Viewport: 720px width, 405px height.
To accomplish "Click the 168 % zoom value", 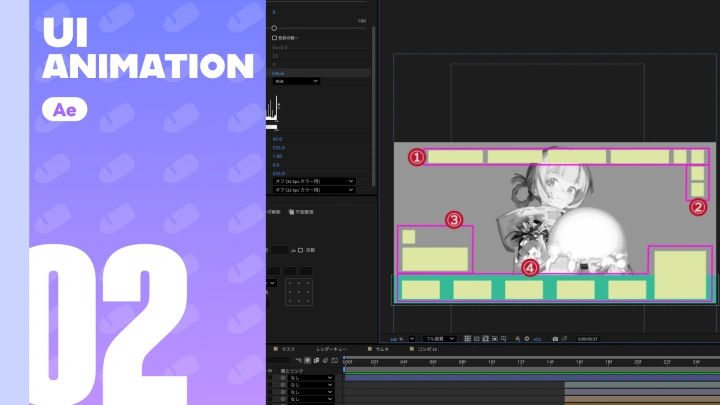I will point(396,339).
